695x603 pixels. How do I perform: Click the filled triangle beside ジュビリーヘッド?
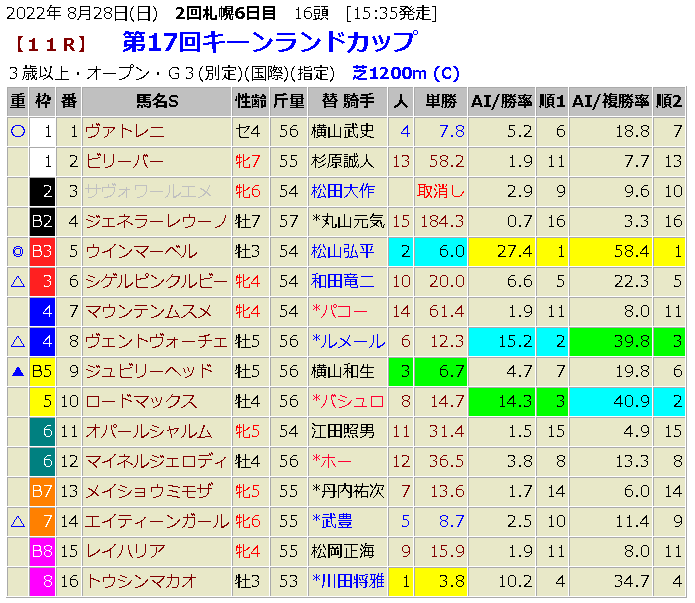pos(18,372)
